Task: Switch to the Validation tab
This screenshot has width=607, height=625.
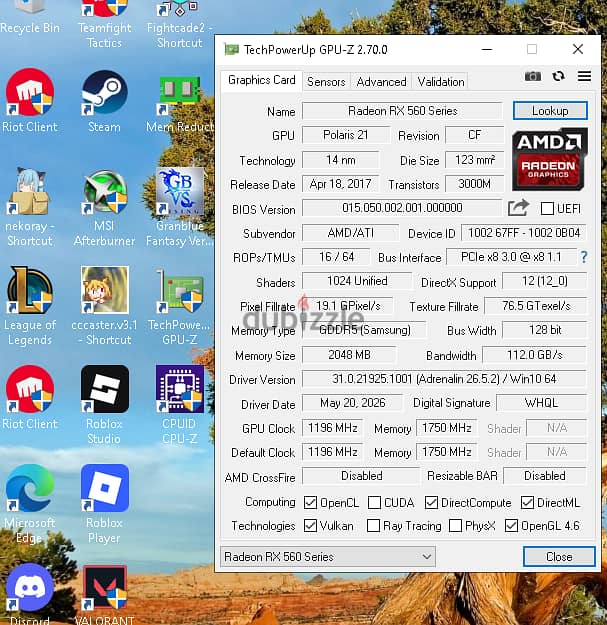Action: (440, 82)
